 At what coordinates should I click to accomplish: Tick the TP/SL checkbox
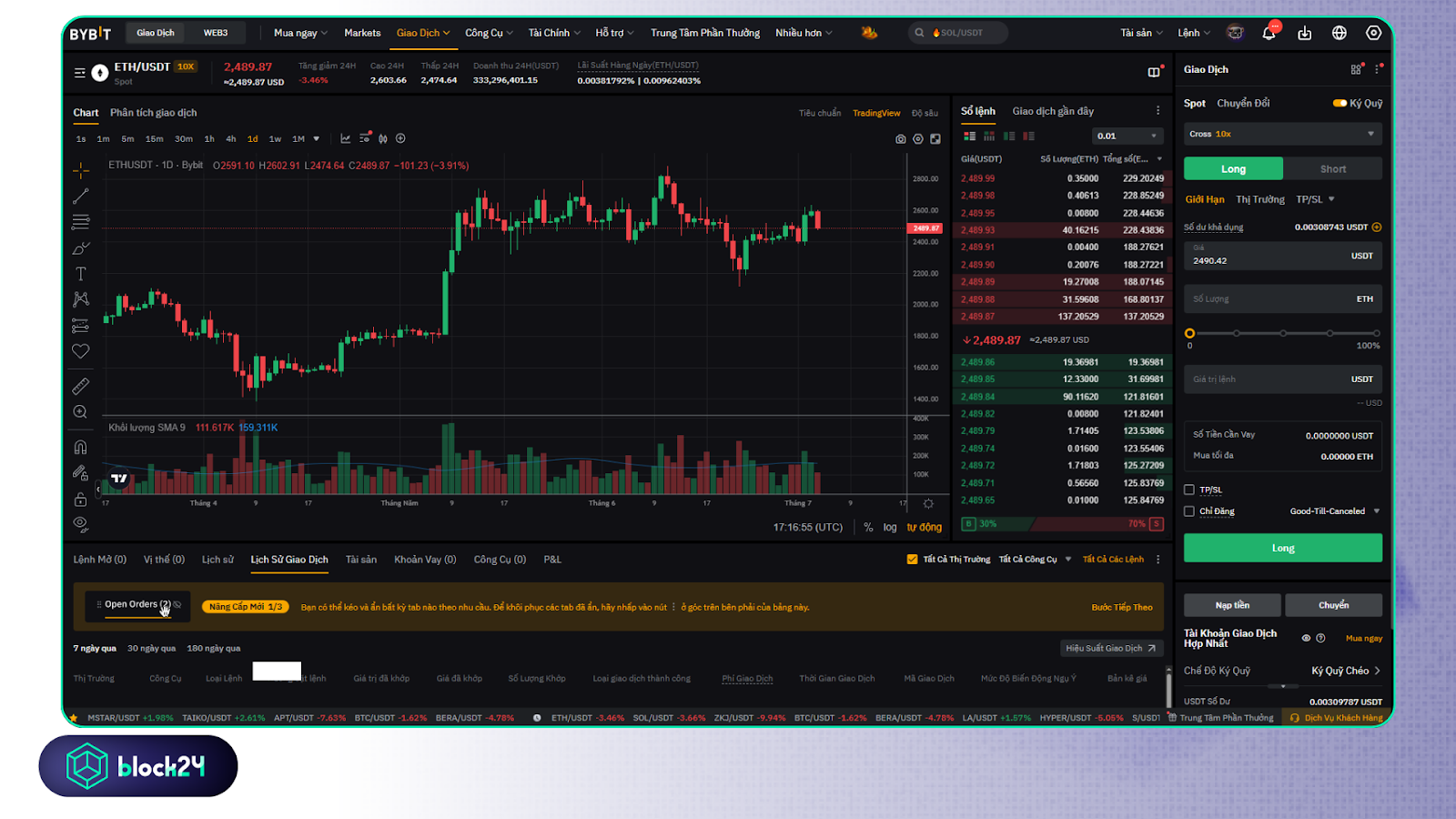pyautogui.click(x=1188, y=490)
